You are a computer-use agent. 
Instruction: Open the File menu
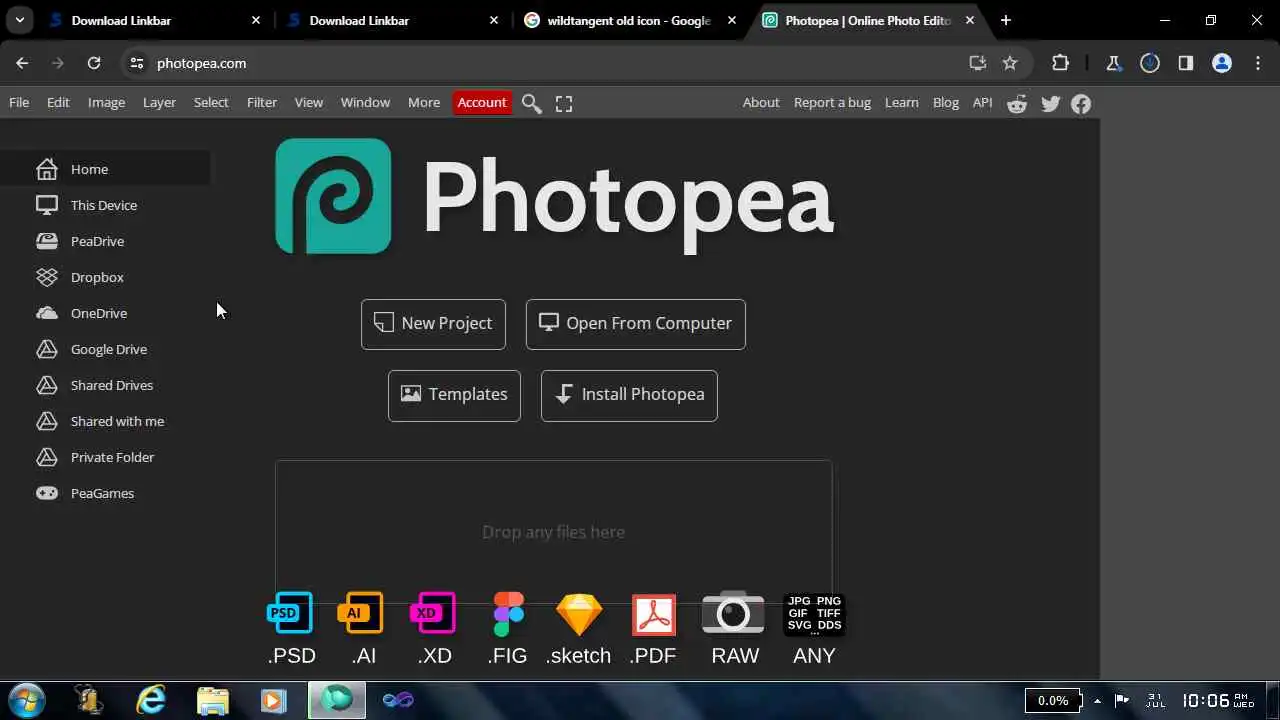[x=19, y=102]
